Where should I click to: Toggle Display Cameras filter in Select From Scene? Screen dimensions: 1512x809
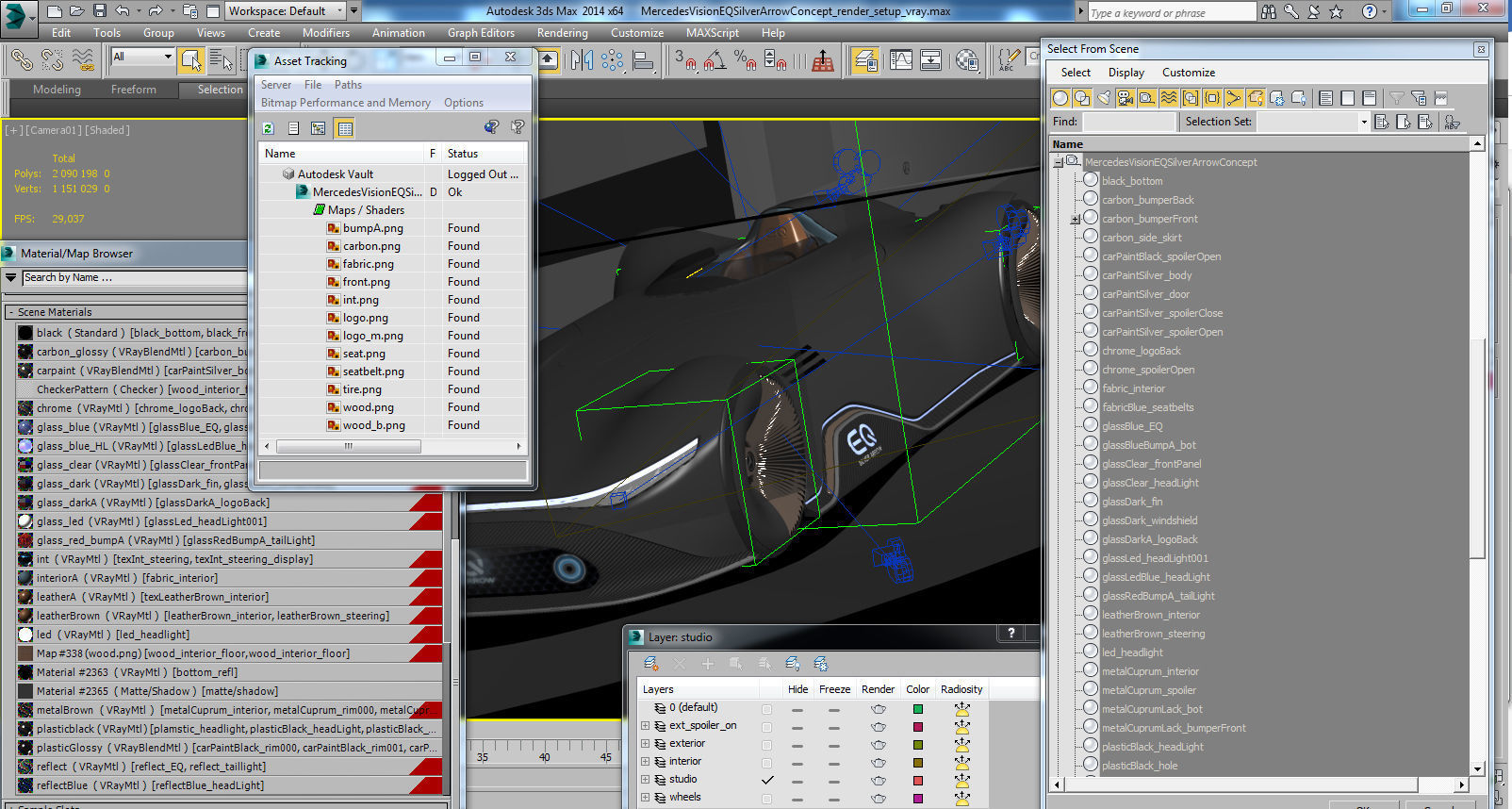point(1125,98)
